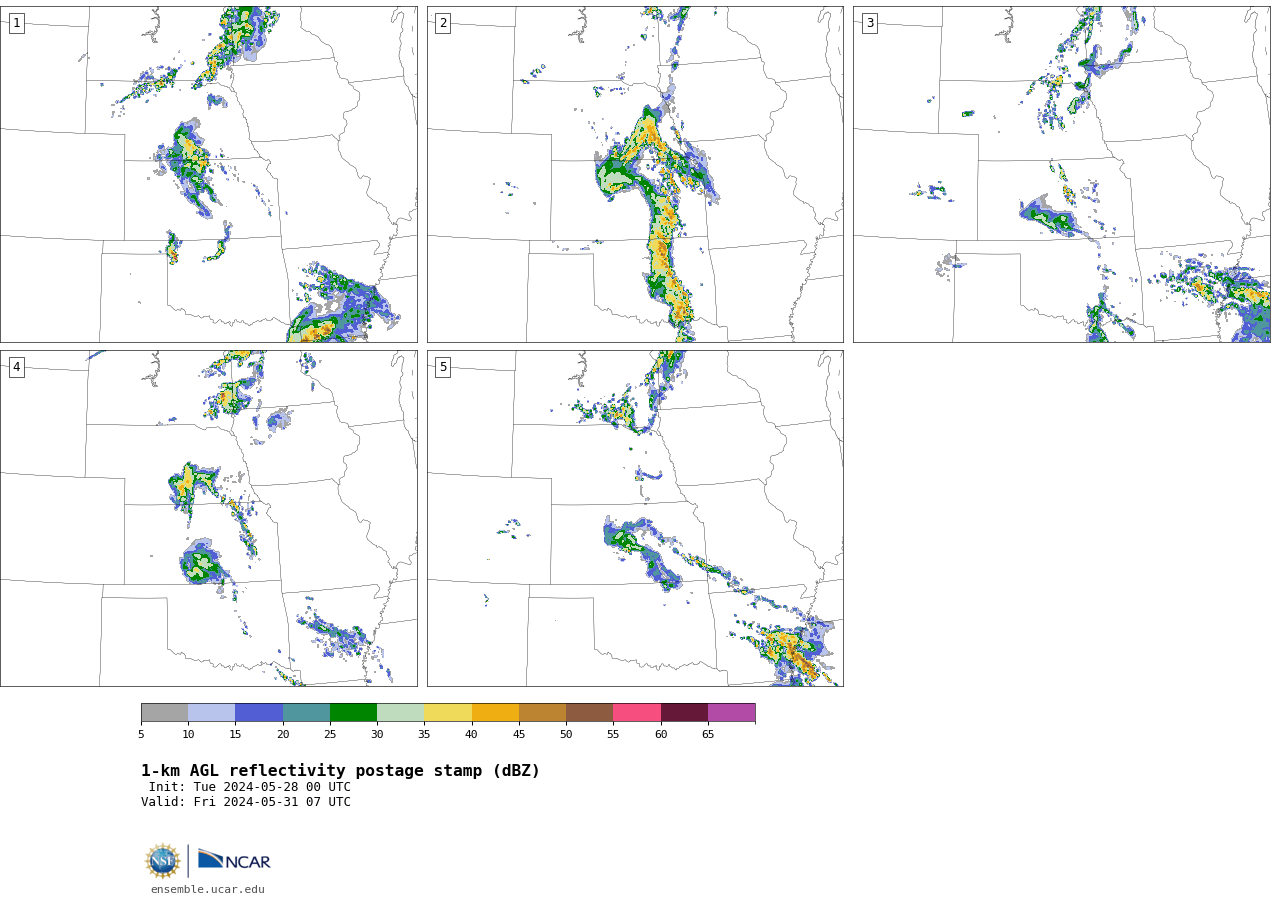The height and width of the screenshot is (901, 1280).
Task: Click the 'Init: Tue 2024-05-28 00 UTC' text
Action: point(250,787)
